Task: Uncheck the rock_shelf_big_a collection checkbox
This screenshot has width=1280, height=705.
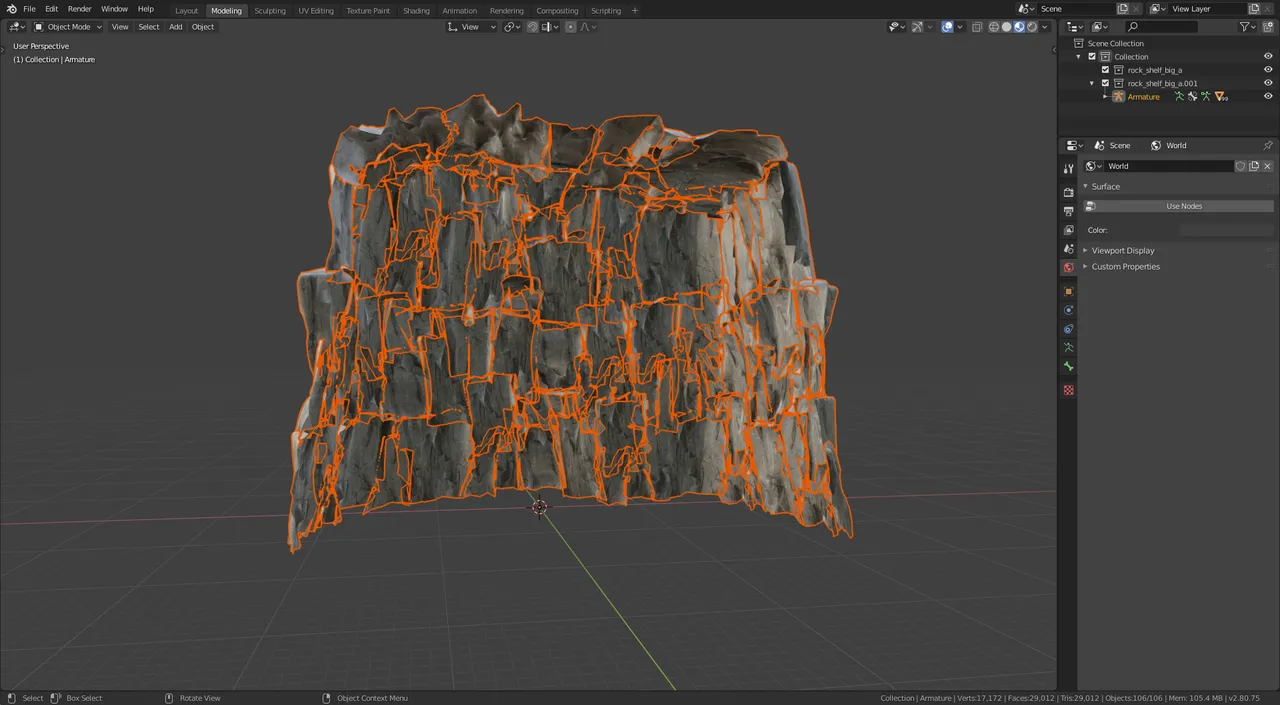Action: pyautogui.click(x=1105, y=70)
